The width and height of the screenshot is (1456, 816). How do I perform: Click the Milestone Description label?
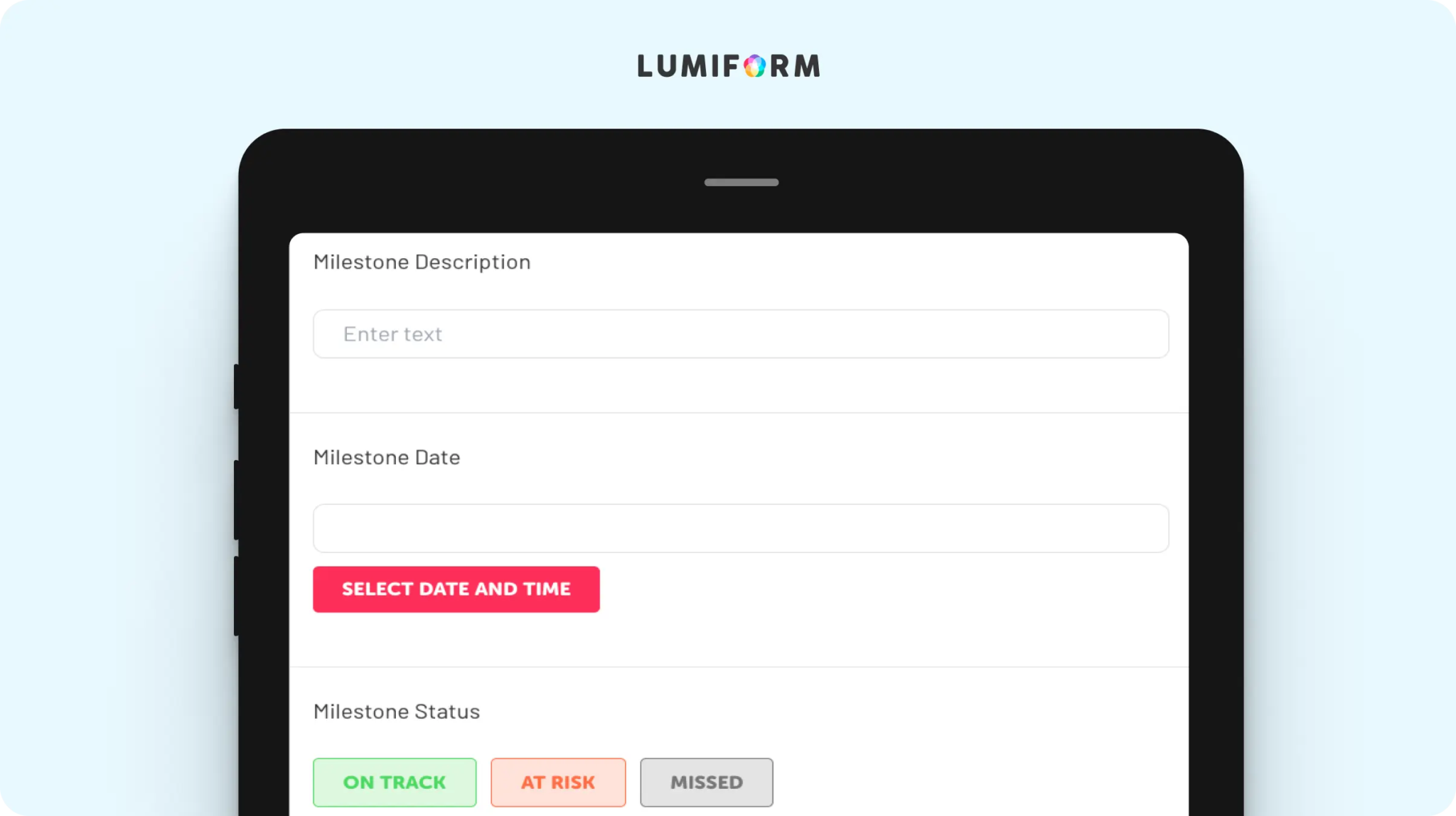click(422, 262)
